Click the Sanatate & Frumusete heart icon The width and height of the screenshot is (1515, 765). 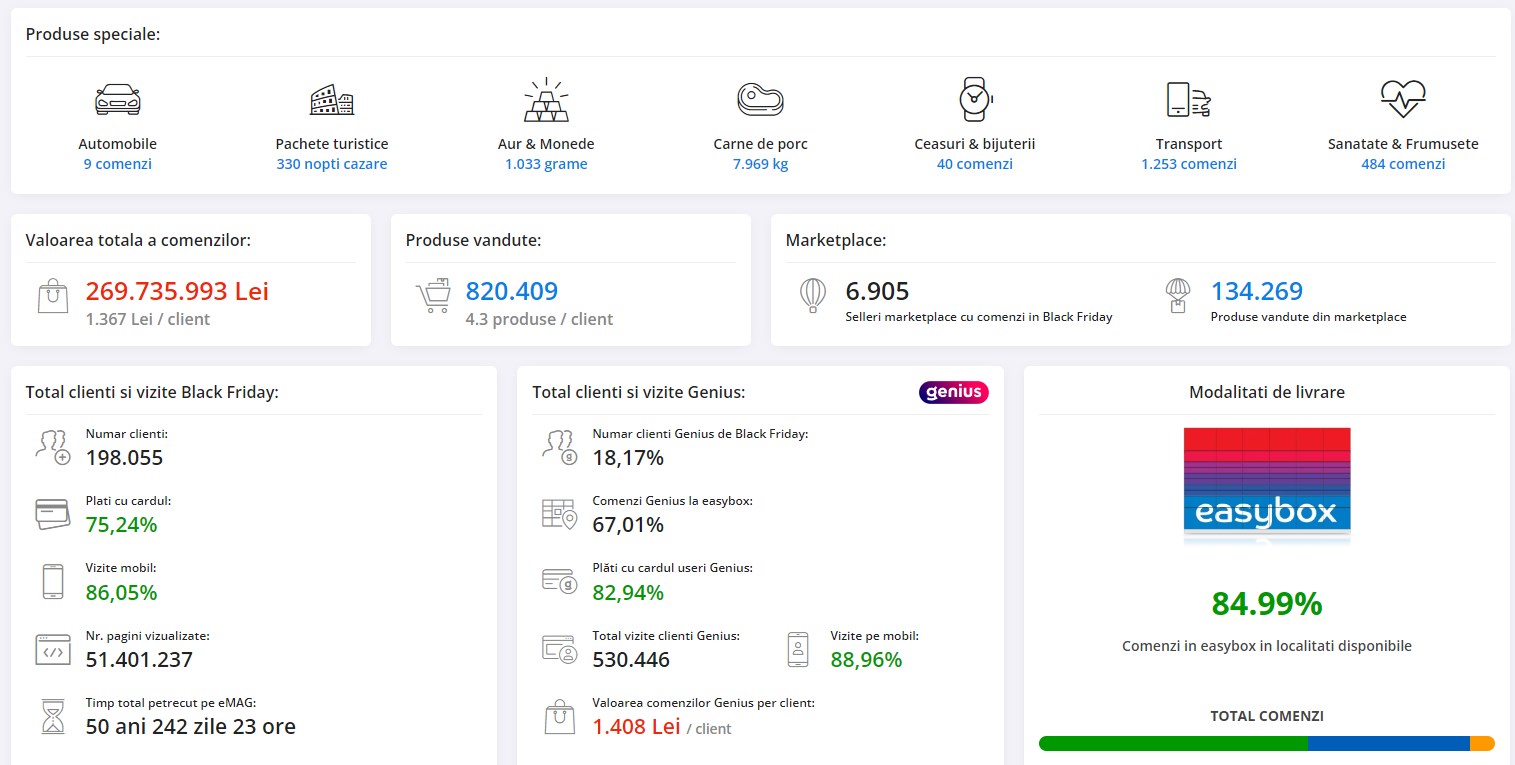tap(1402, 99)
